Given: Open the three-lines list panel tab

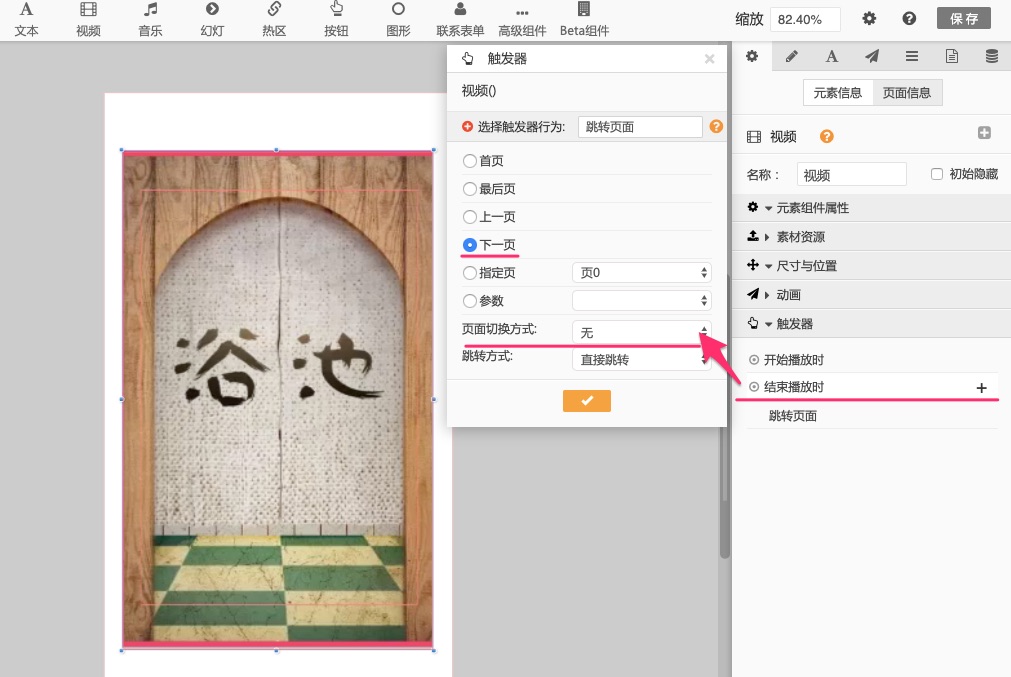Looking at the screenshot, I should coord(912,56).
